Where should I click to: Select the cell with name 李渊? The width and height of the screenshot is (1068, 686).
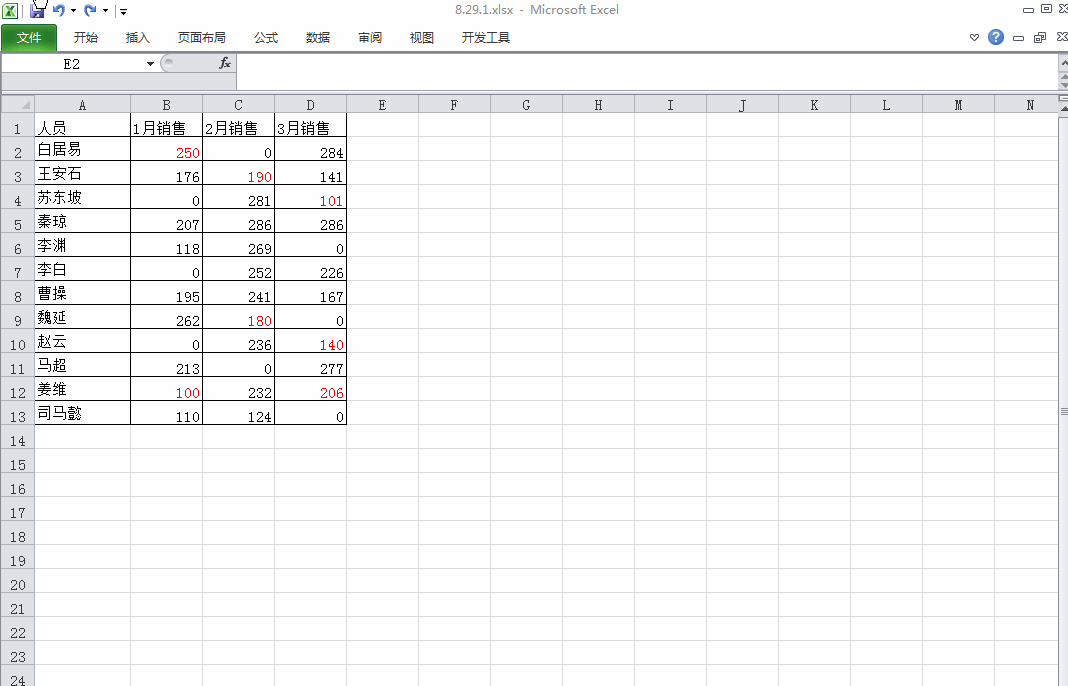pyautogui.click(x=82, y=245)
